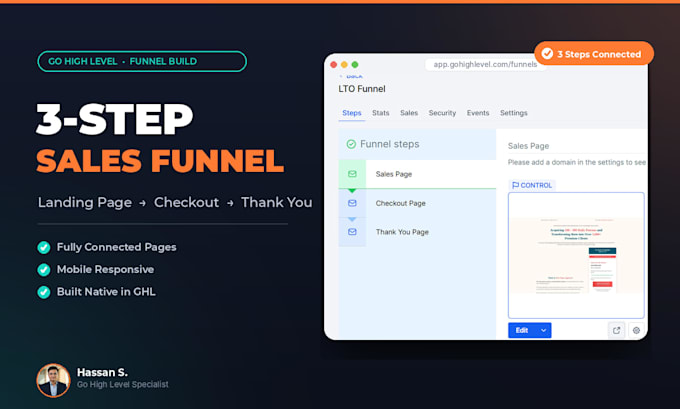Image resolution: width=680 pixels, height=409 pixels.
Task: Click Hassan S. profile photo
Action: click(53, 380)
